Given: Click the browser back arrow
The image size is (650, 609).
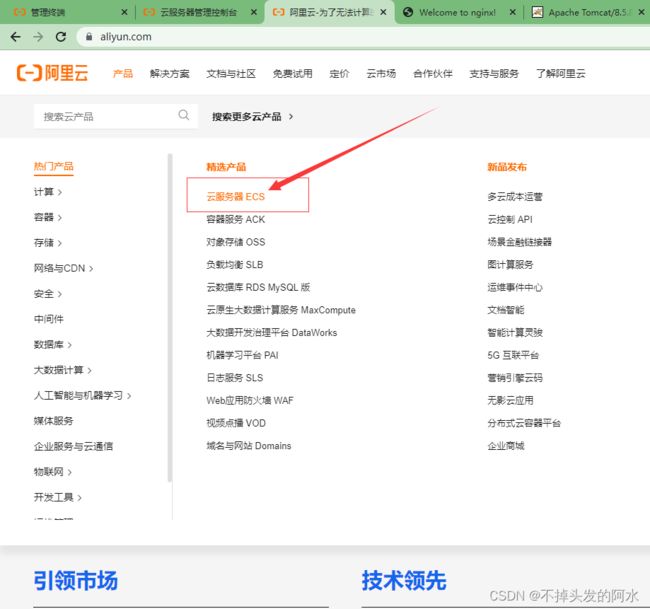Looking at the screenshot, I should [x=15, y=37].
